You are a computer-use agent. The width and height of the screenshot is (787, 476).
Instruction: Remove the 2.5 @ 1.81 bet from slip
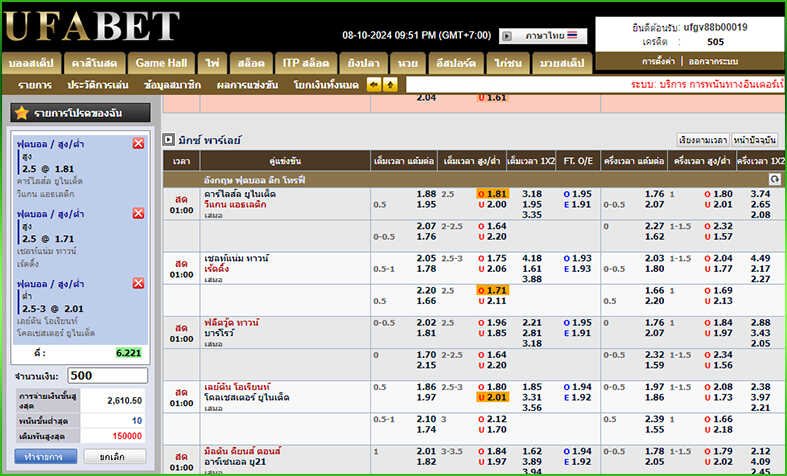(138, 144)
